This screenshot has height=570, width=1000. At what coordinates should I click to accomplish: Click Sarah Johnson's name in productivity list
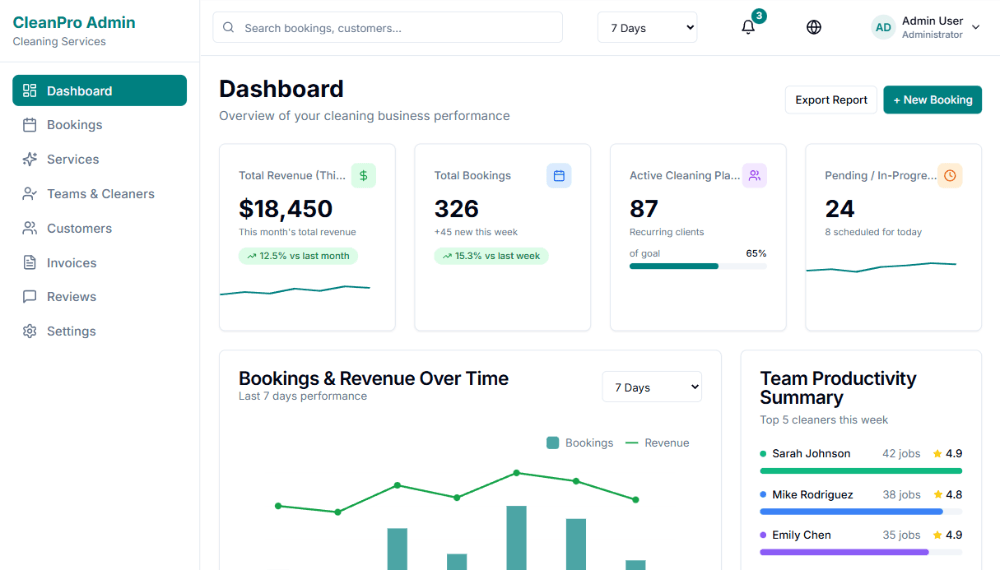(811, 453)
